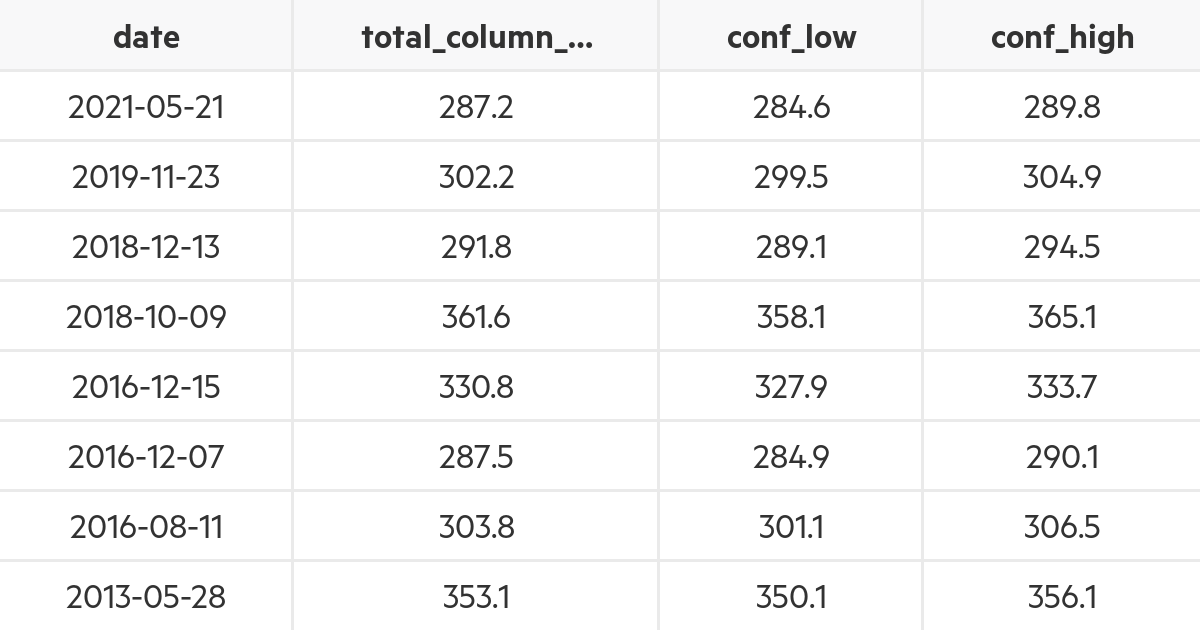Select the 2016-08-11 date cell

tap(146, 527)
